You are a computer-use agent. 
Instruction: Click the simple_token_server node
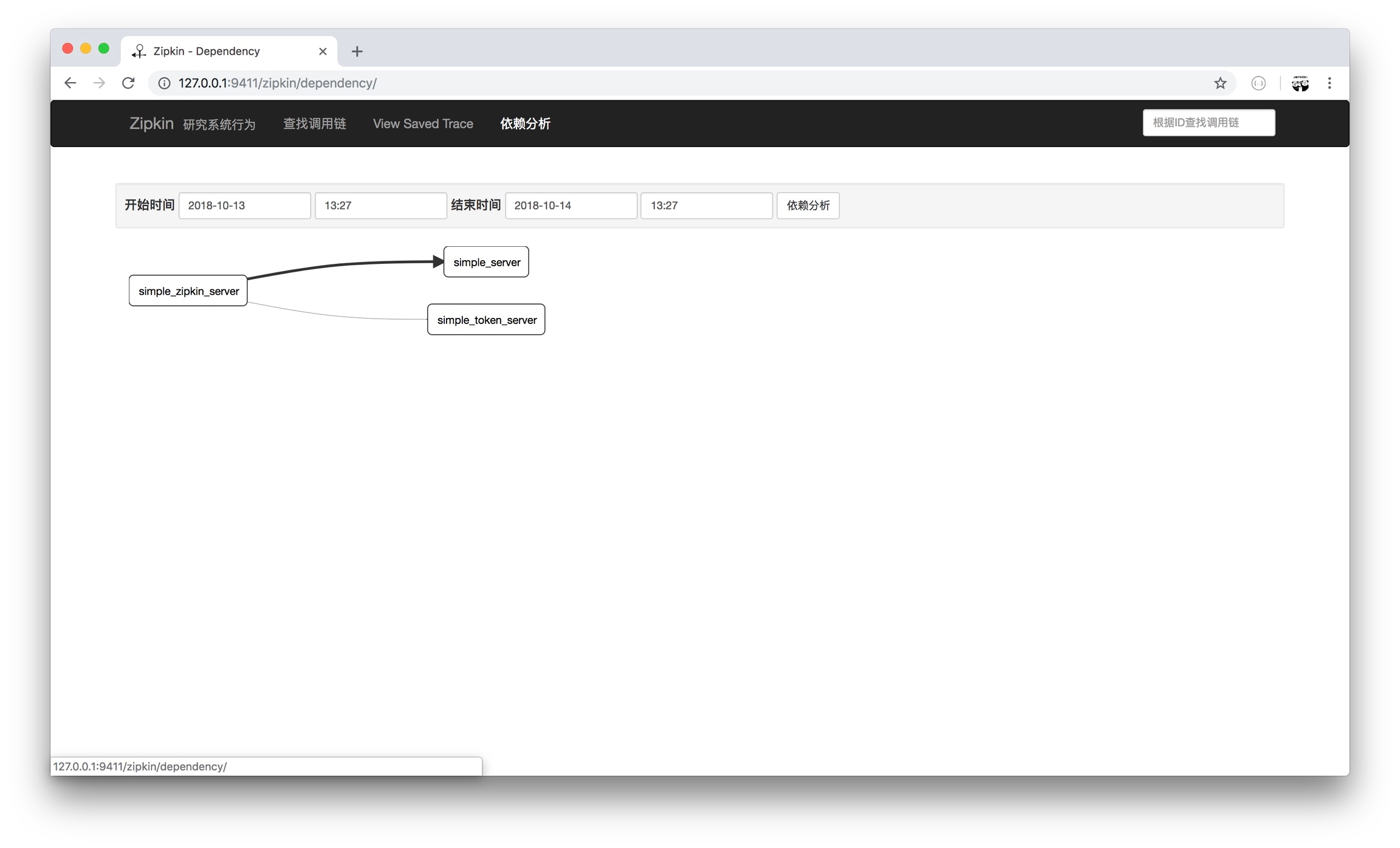pyautogui.click(x=486, y=320)
